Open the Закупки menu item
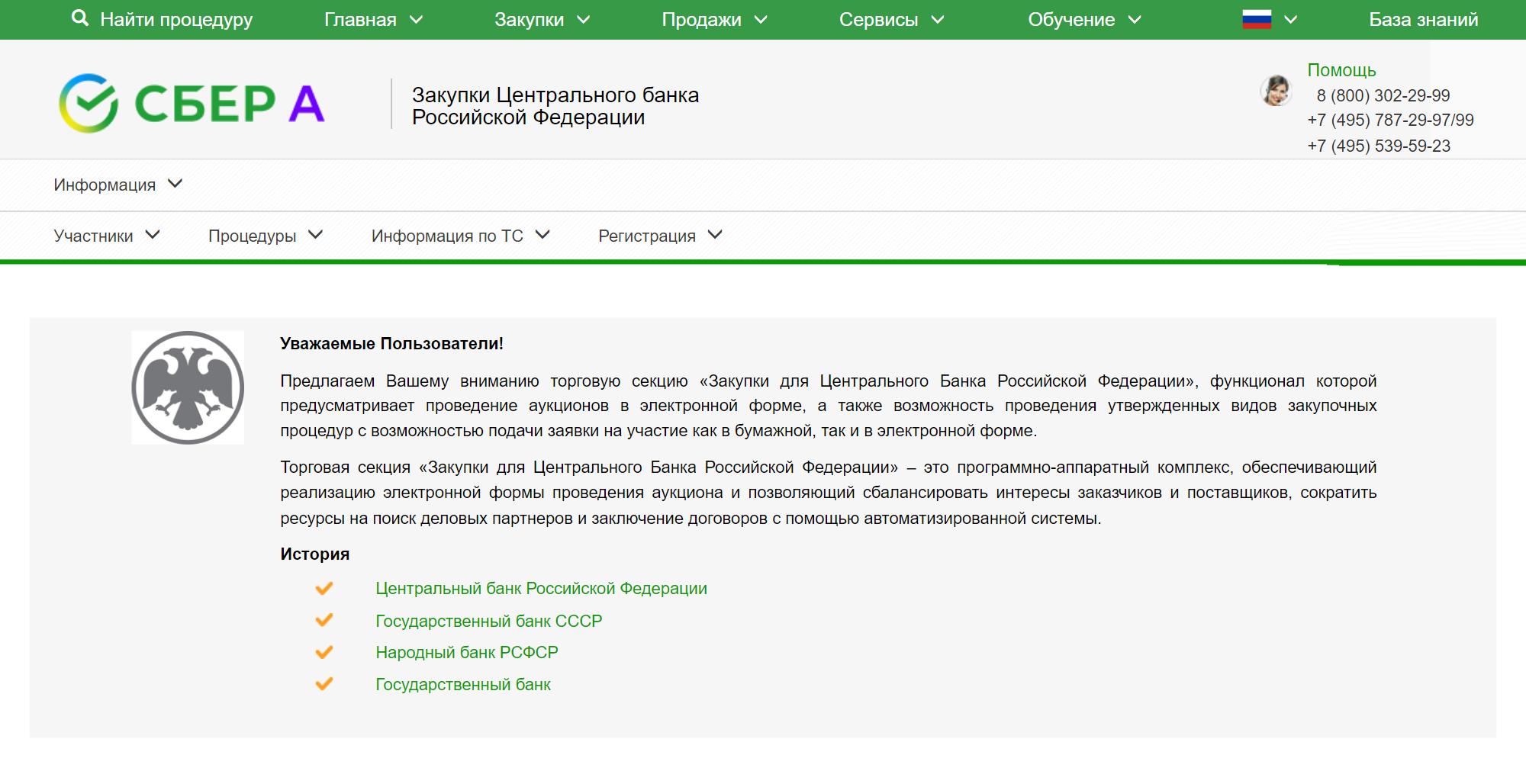Image resolution: width=1526 pixels, height=784 pixels. tap(529, 20)
